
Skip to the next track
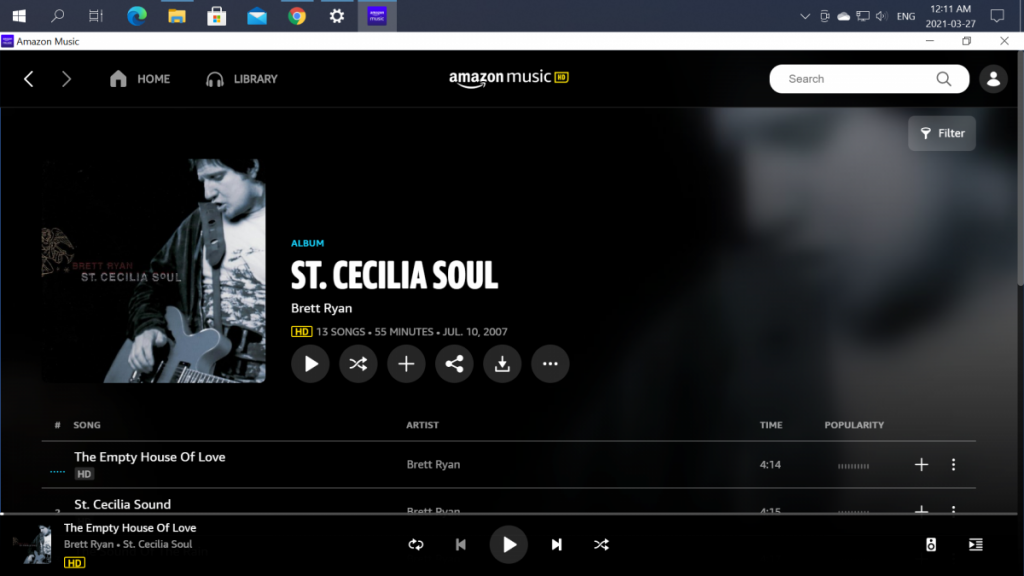[556, 545]
